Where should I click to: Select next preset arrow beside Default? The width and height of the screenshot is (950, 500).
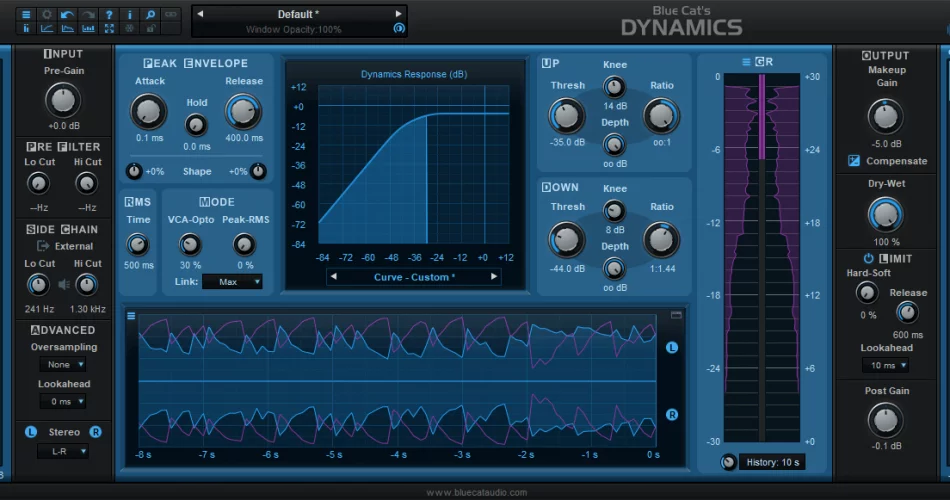(x=398, y=14)
